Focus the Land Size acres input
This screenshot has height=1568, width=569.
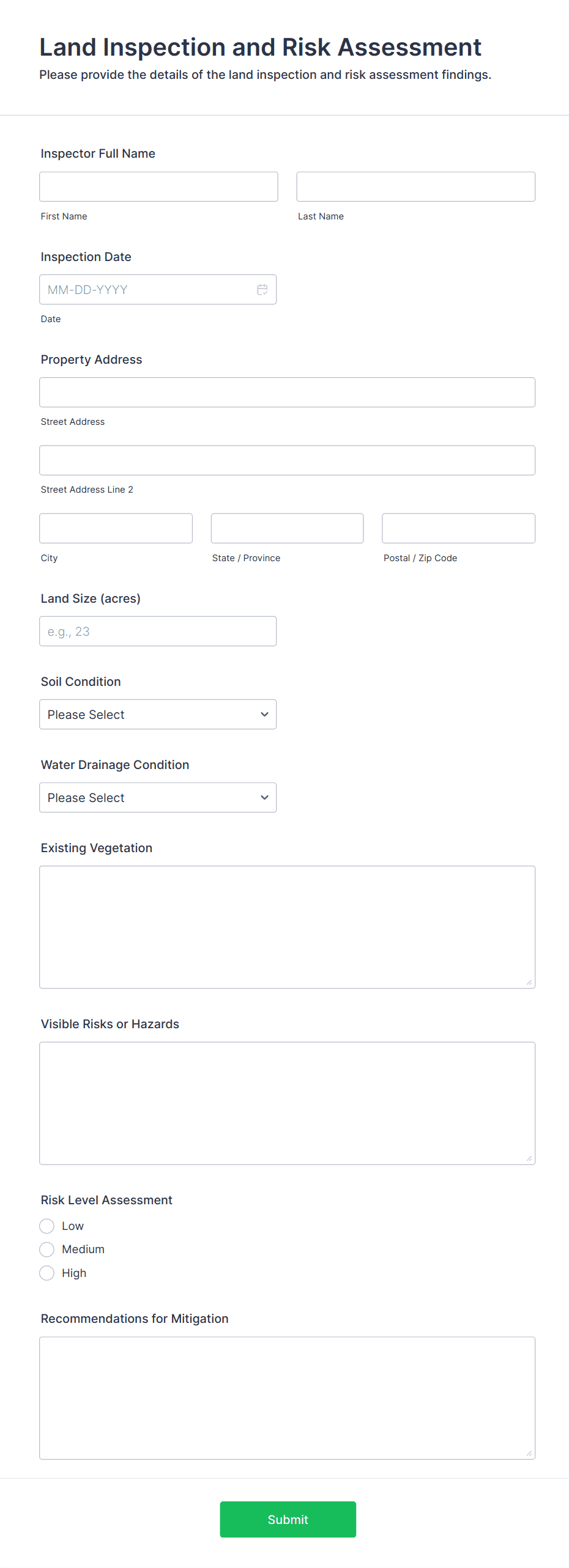click(x=158, y=631)
